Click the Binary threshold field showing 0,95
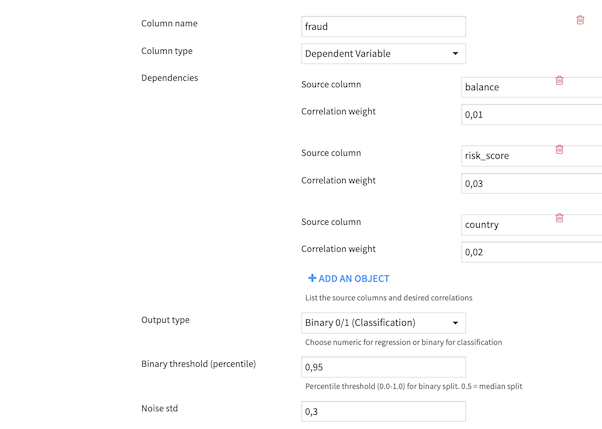This screenshot has height=429, width=602. click(383, 368)
